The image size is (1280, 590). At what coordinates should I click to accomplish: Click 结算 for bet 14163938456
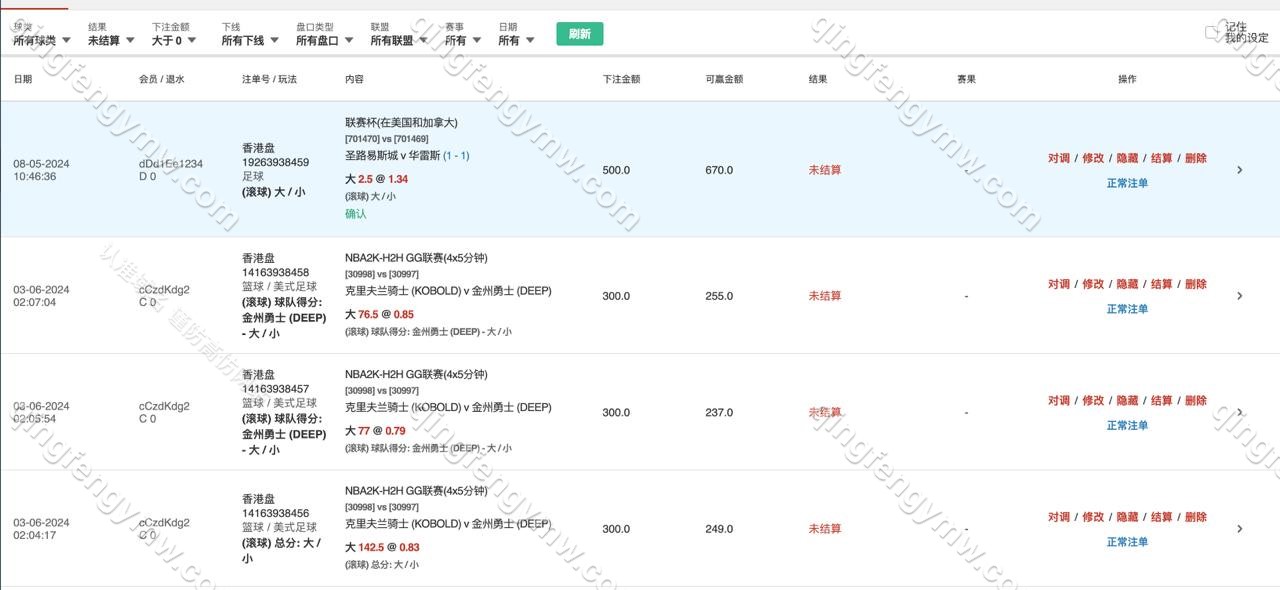(x=1161, y=517)
